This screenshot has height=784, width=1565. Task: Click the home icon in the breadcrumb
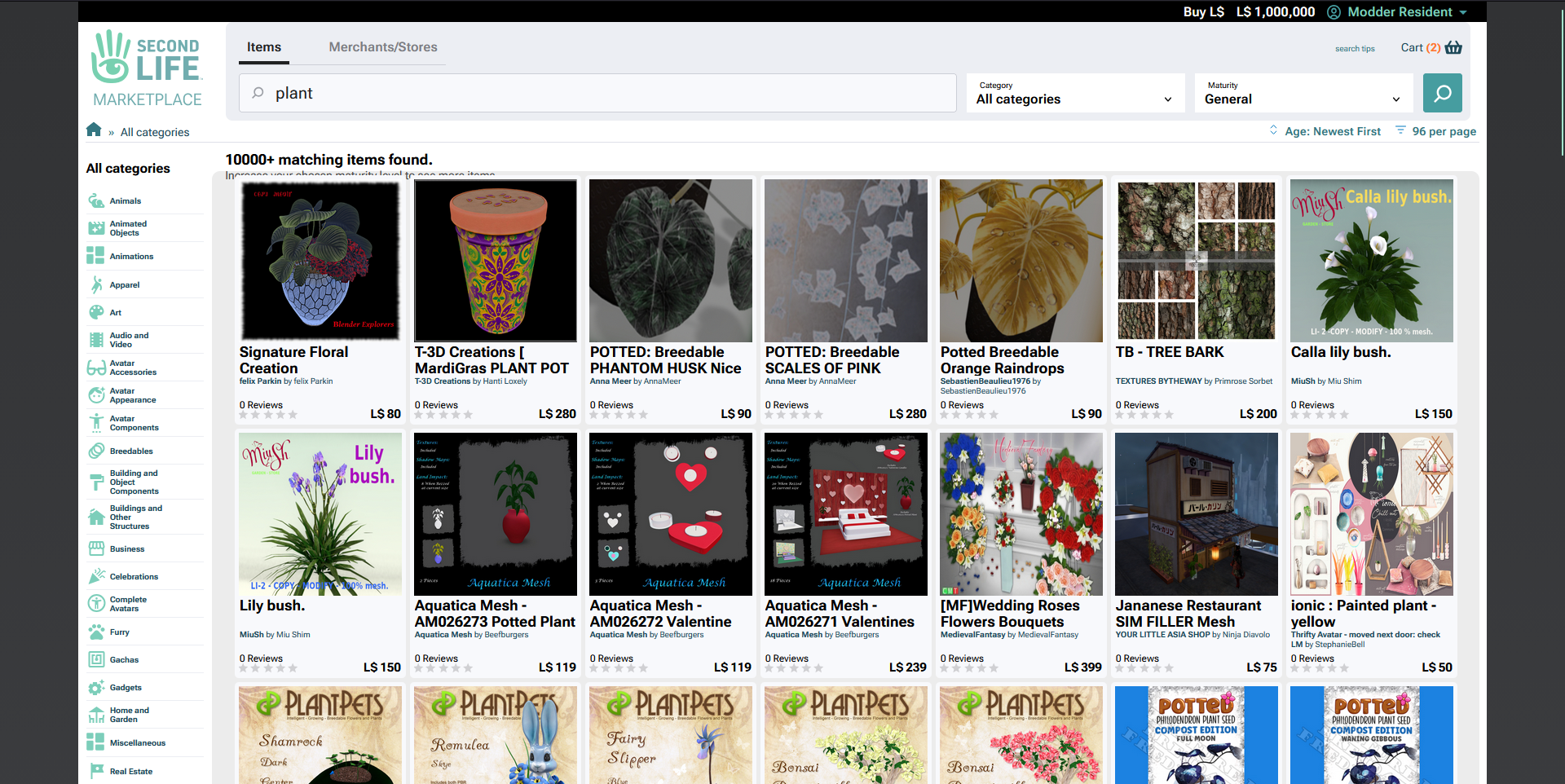(x=94, y=129)
